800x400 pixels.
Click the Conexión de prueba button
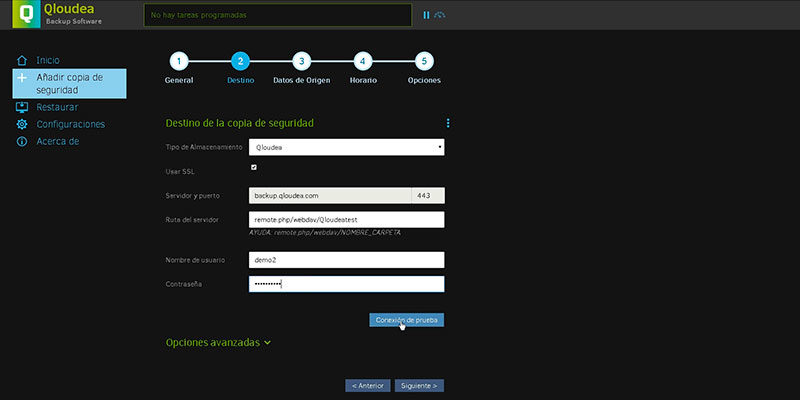click(407, 320)
